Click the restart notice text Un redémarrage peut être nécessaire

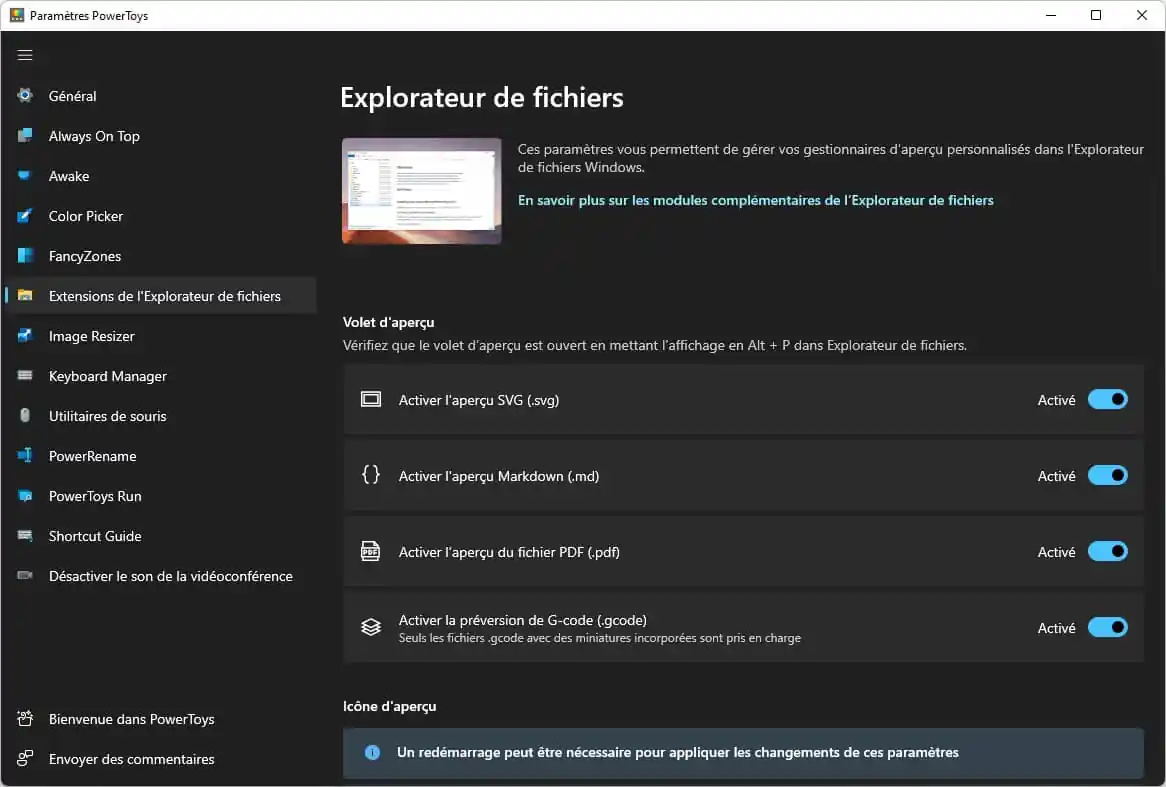click(x=677, y=752)
